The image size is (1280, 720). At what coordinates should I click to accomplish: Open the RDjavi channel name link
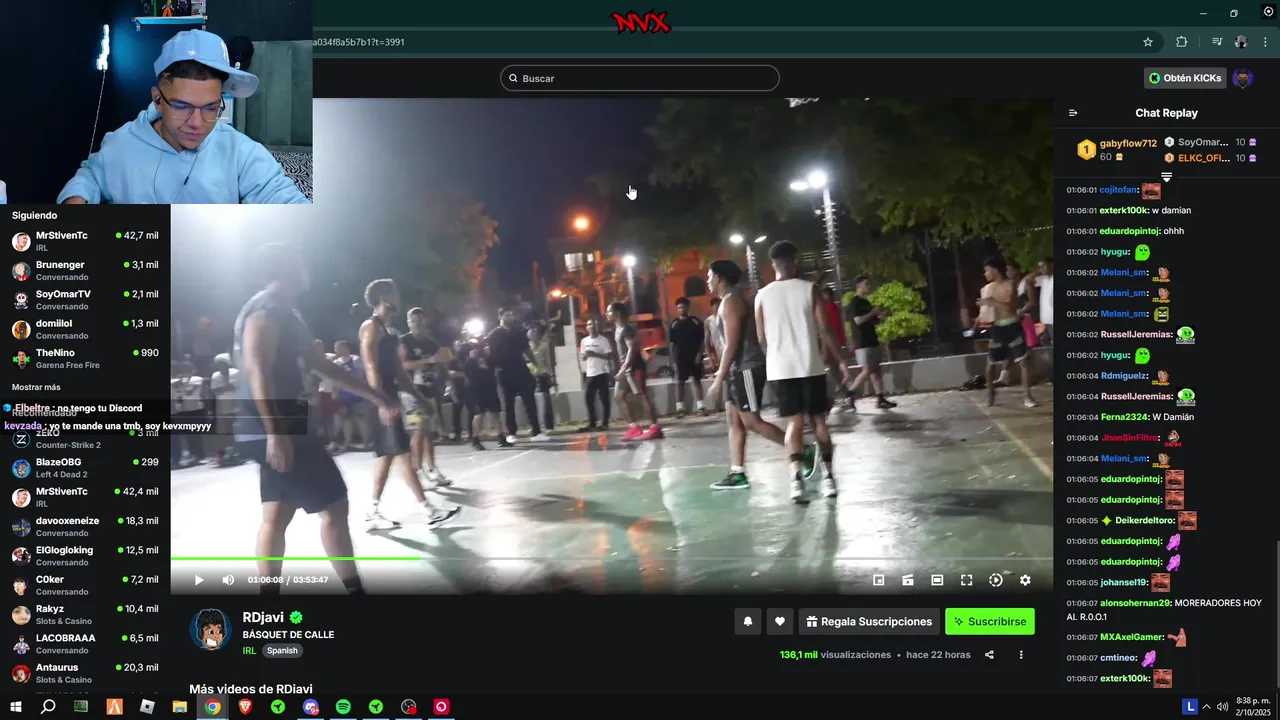click(265, 618)
